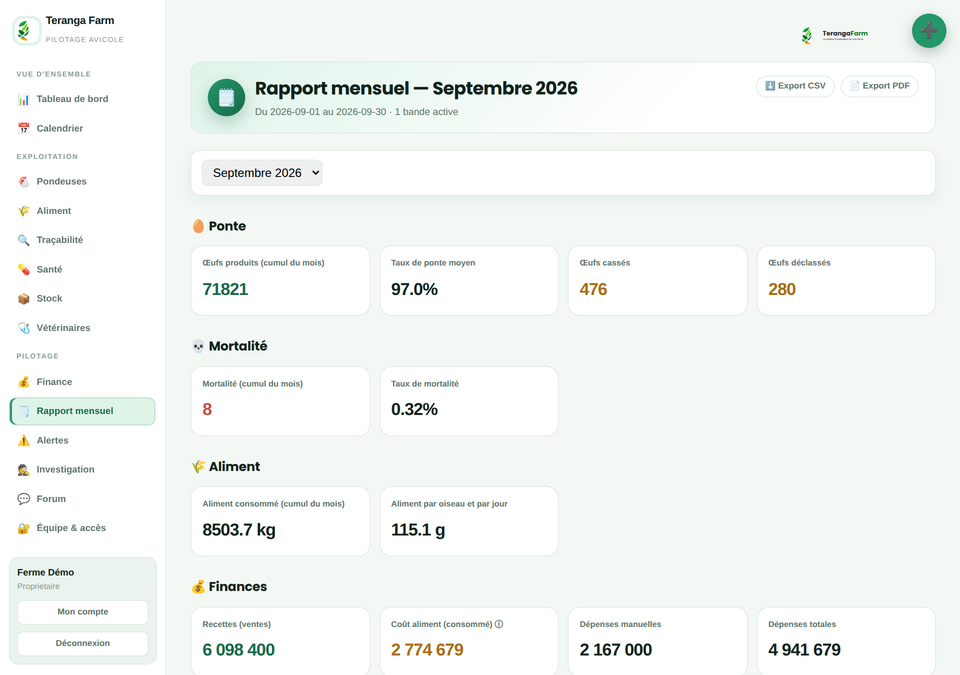The height and width of the screenshot is (675, 960).
Task: Open Tableau de bord menu item
Action: tap(83, 99)
